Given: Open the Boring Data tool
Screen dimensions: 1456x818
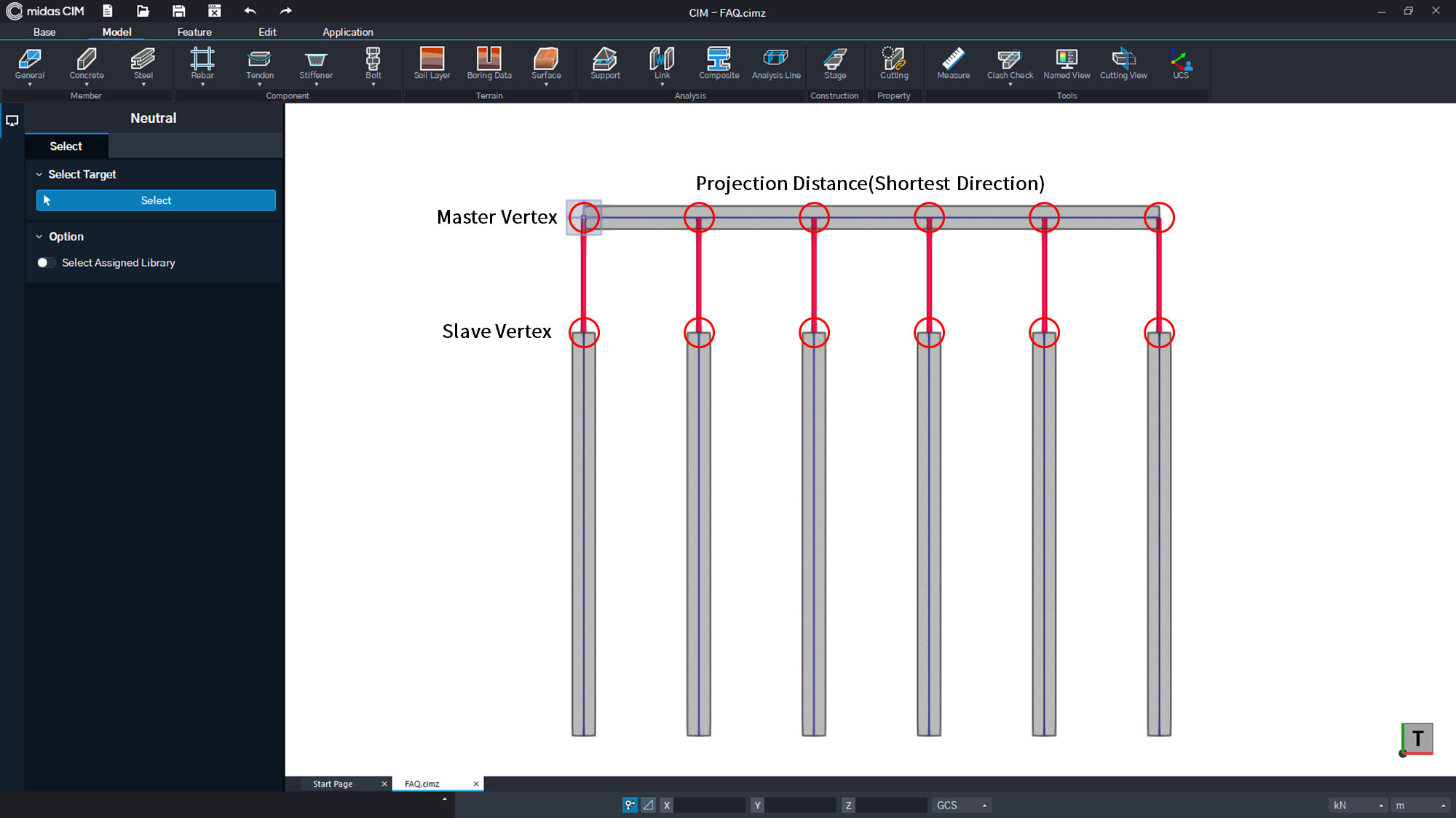Looking at the screenshot, I should pyautogui.click(x=488, y=64).
